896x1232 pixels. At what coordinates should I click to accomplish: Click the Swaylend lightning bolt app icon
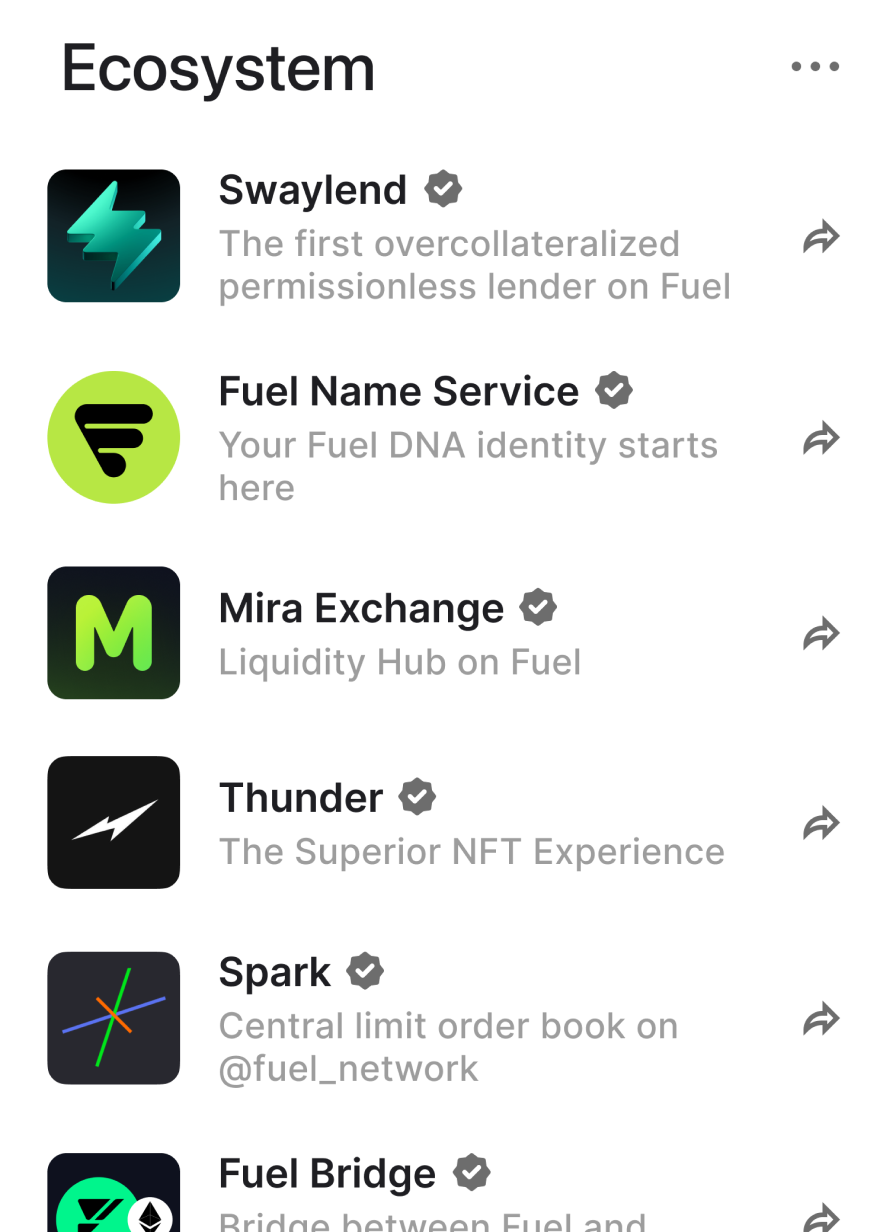[114, 236]
